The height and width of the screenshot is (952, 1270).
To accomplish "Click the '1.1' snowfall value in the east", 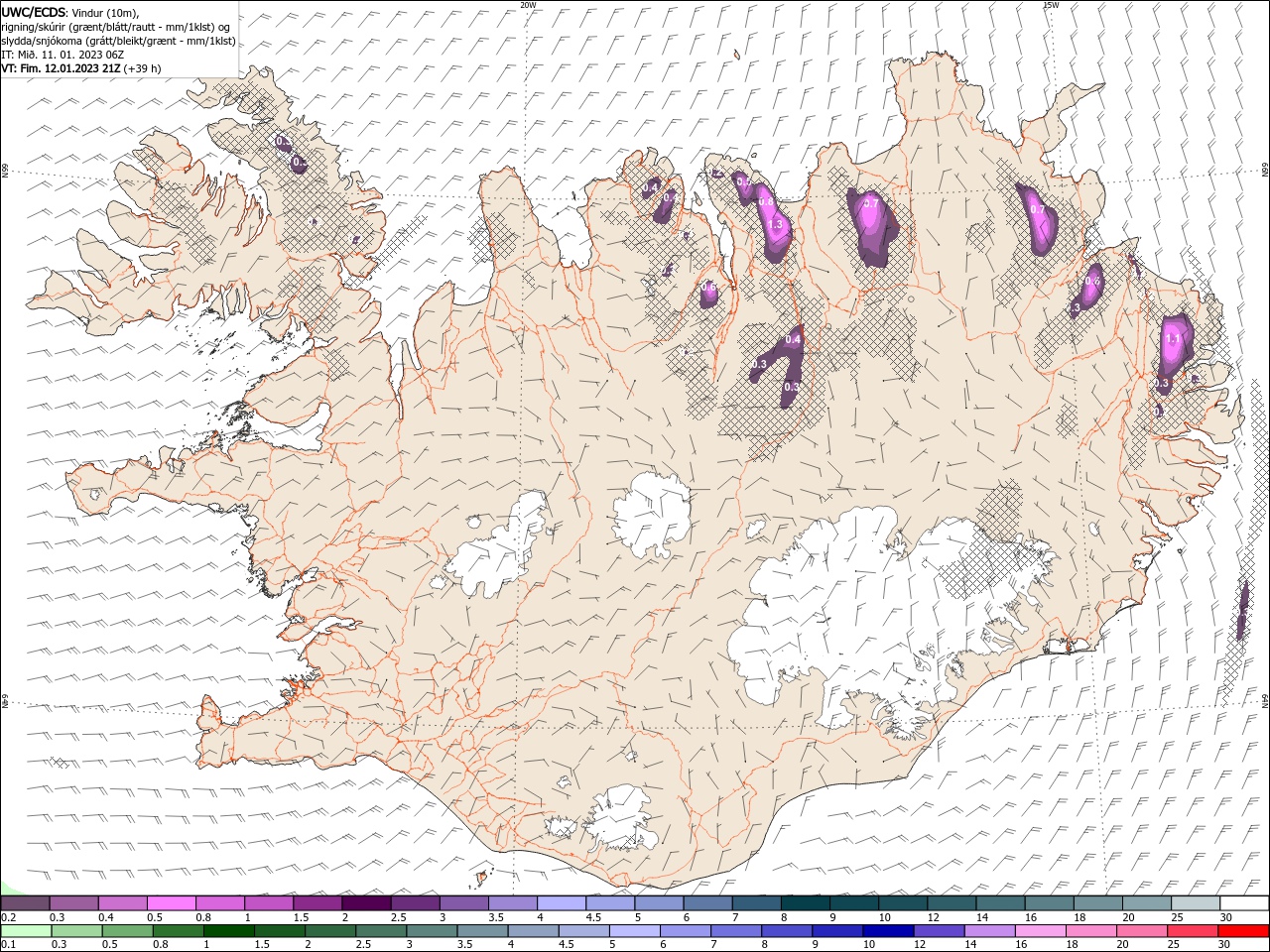I will click(1173, 338).
